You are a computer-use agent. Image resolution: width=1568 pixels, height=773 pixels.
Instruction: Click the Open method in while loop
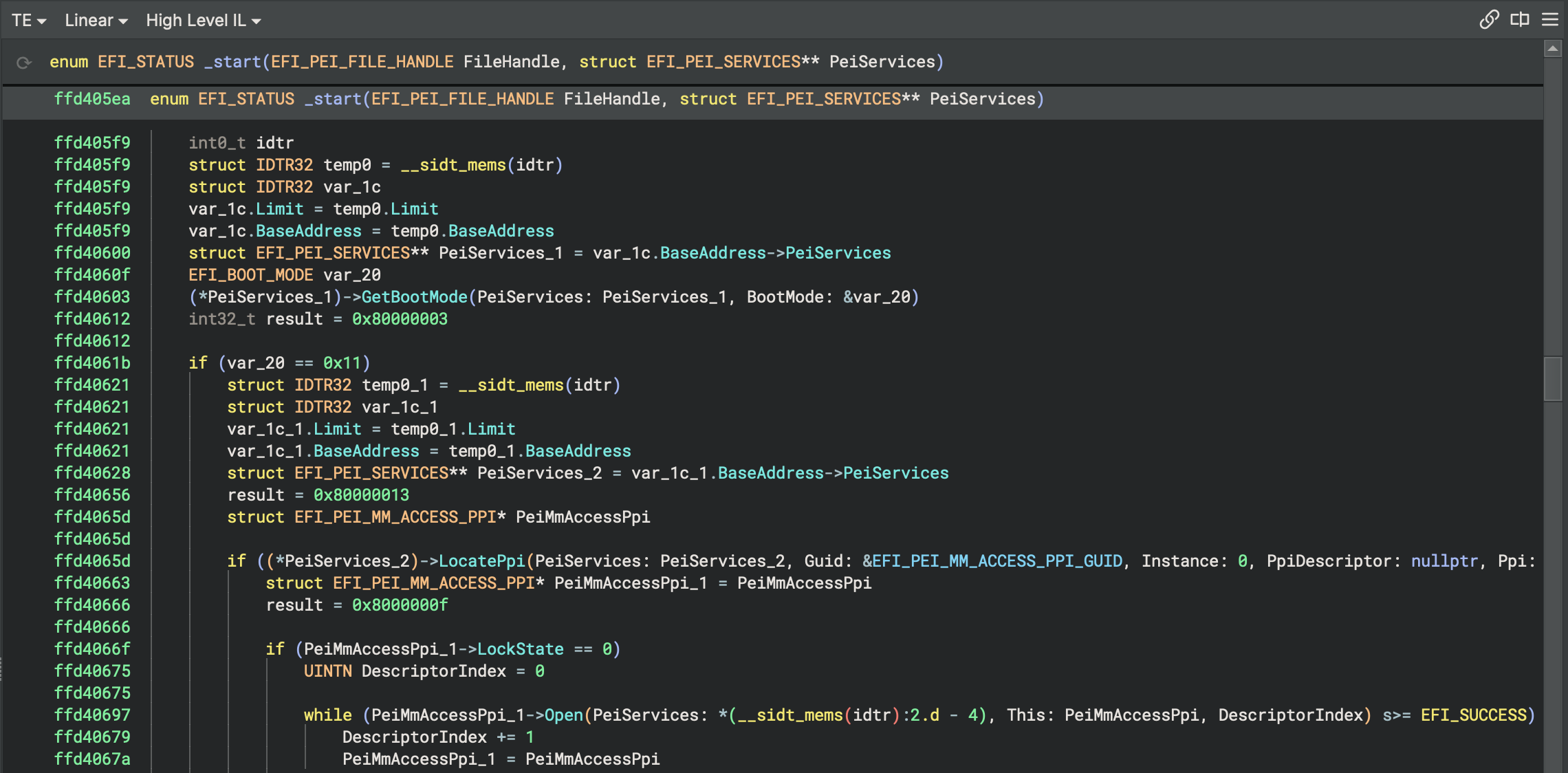click(563, 715)
